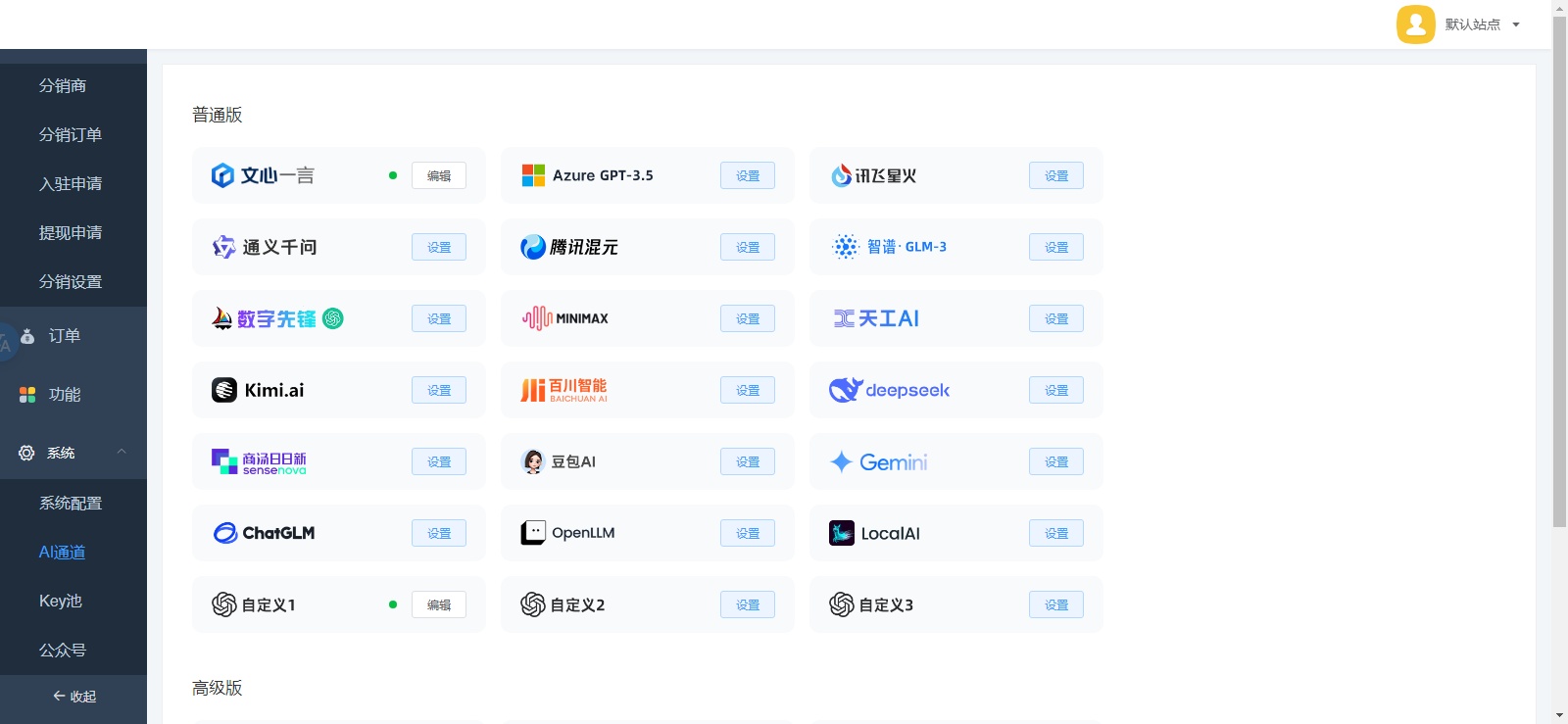
Task: Go to 入驻申请 page
Action: point(71,184)
